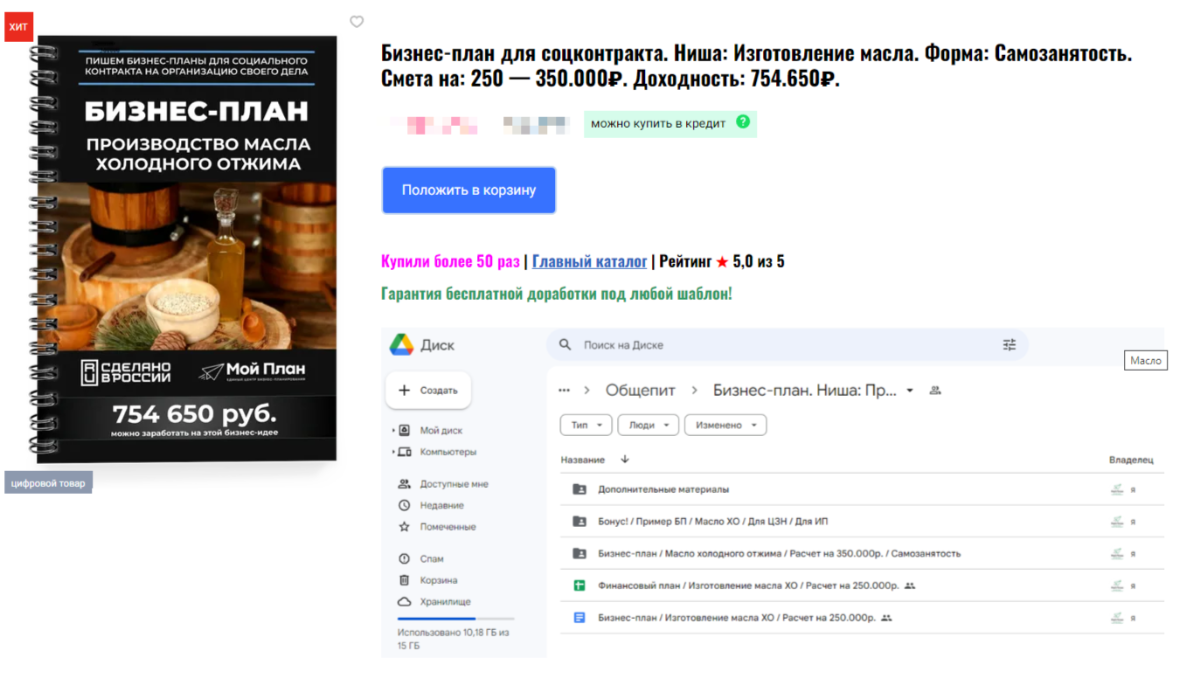
Task: Expand the Мой диск tree item
Action: pos(393,431)
